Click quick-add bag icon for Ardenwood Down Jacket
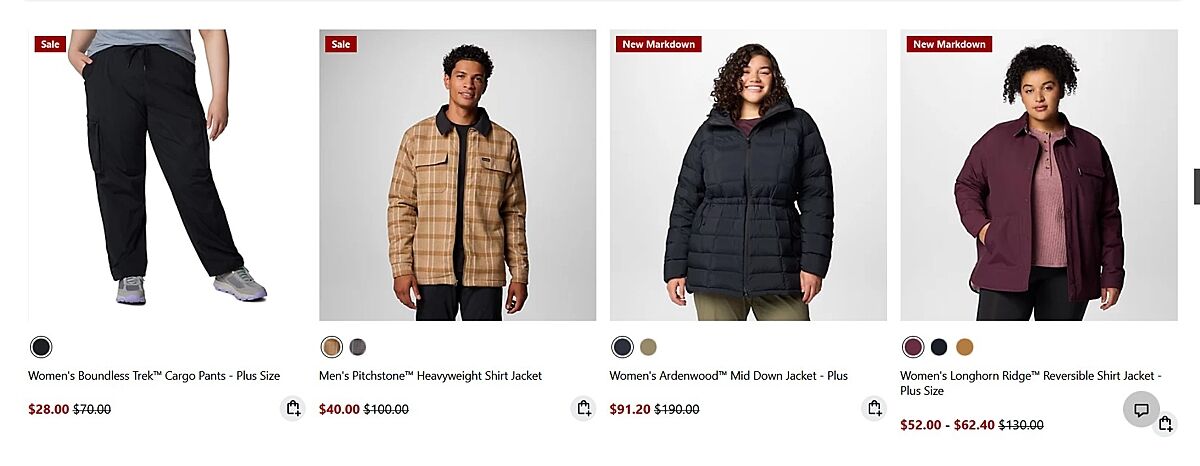This screenshot has height=466, width=1200. point(874,408)
